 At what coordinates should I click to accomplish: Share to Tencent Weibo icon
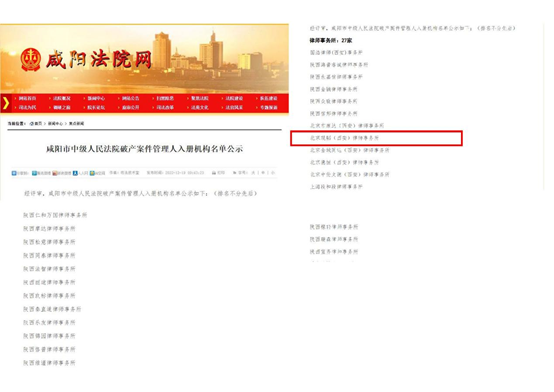(x=34, y=173)
